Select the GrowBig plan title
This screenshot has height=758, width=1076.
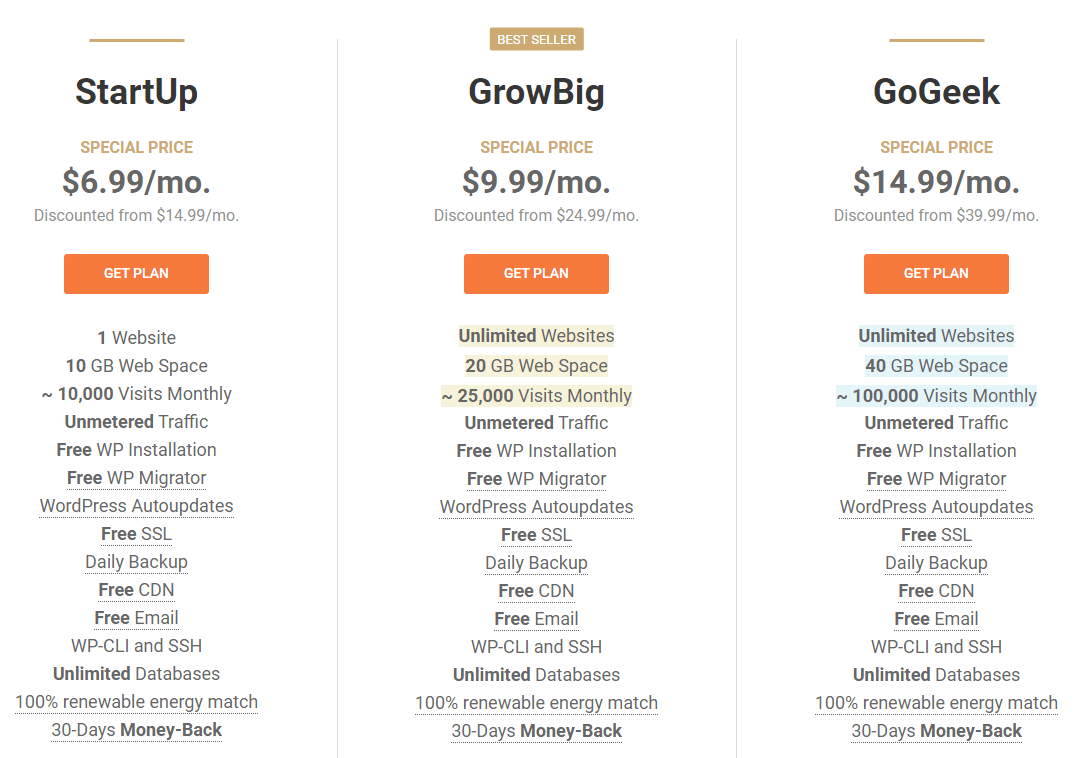click(x=537, y=93)
